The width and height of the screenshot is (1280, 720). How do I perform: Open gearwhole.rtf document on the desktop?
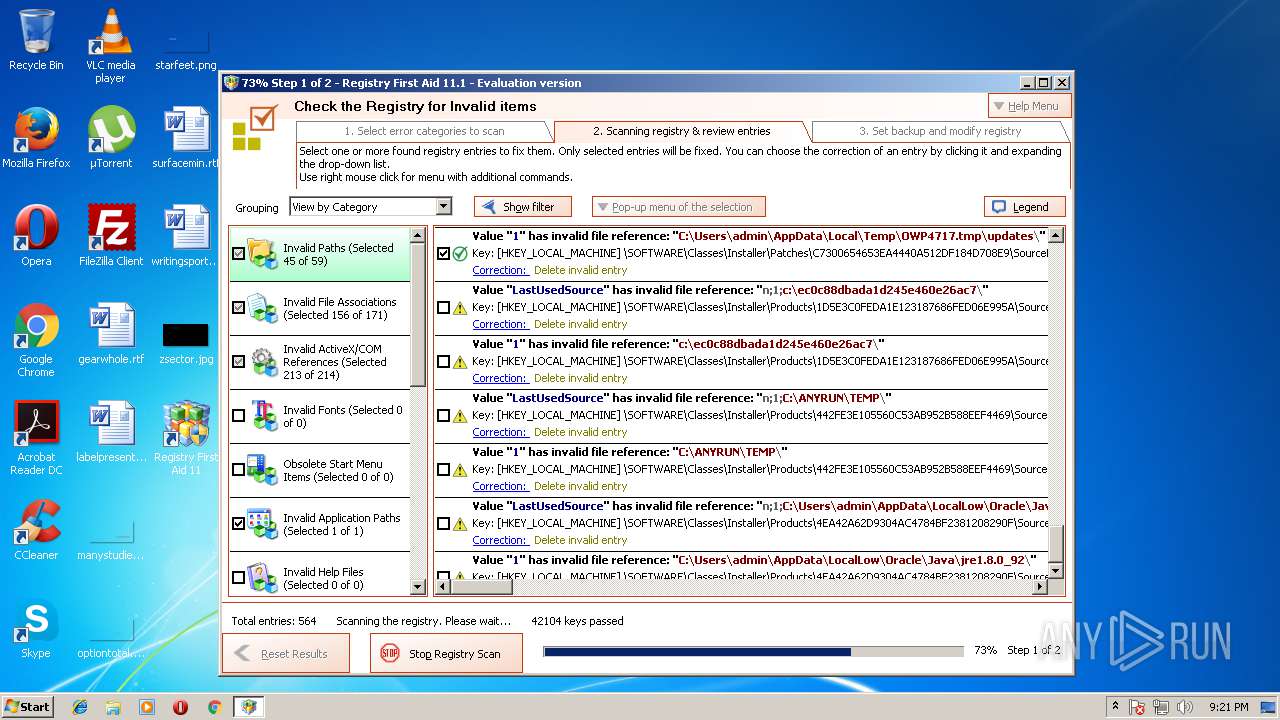click(x=111, y=334)
